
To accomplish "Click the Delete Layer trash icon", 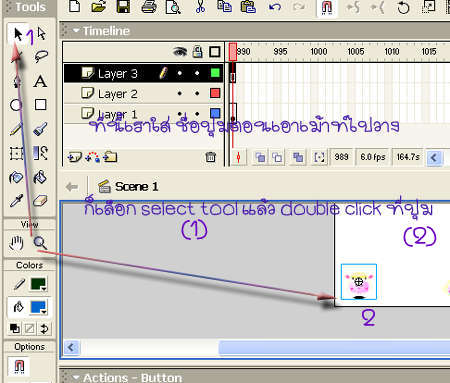I will (210, 157).
